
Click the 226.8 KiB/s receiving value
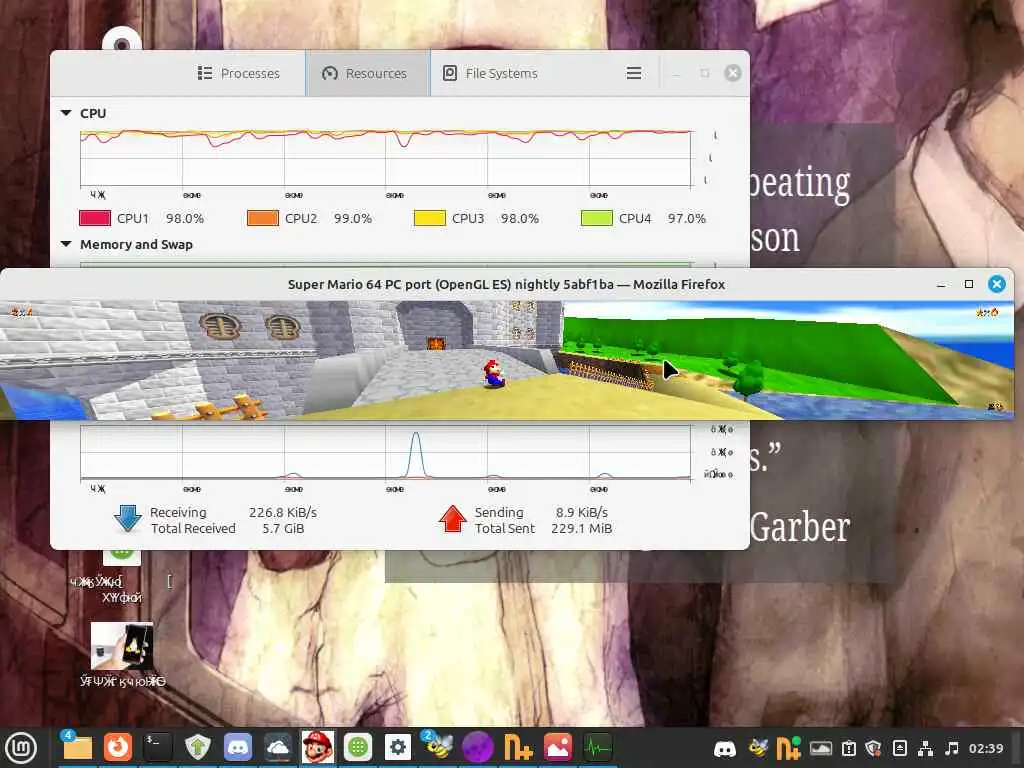click(x=283, y=512)
